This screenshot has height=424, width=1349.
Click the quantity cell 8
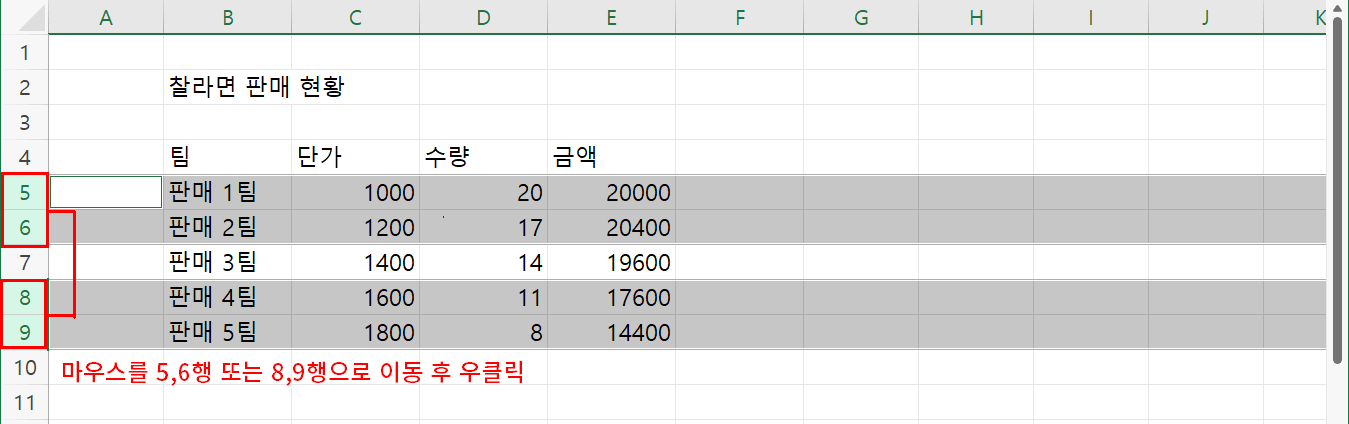pos(484,332)
